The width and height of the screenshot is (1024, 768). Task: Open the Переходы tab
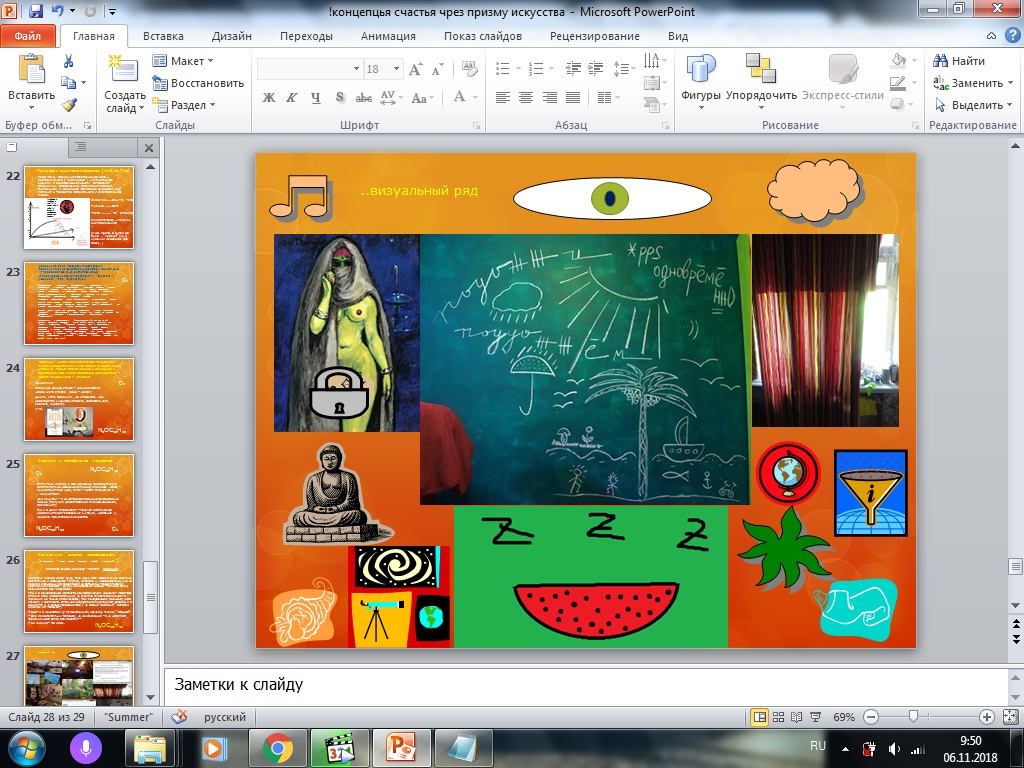tap(306, 36)
